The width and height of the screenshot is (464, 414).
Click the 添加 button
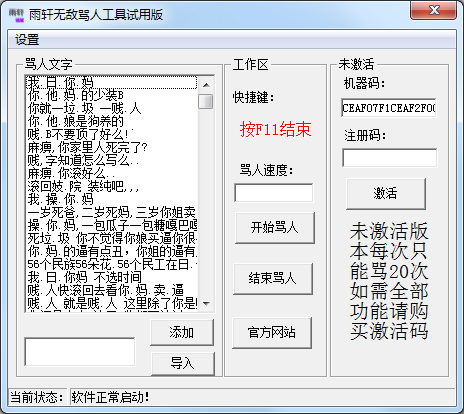[x=182, y=332]
